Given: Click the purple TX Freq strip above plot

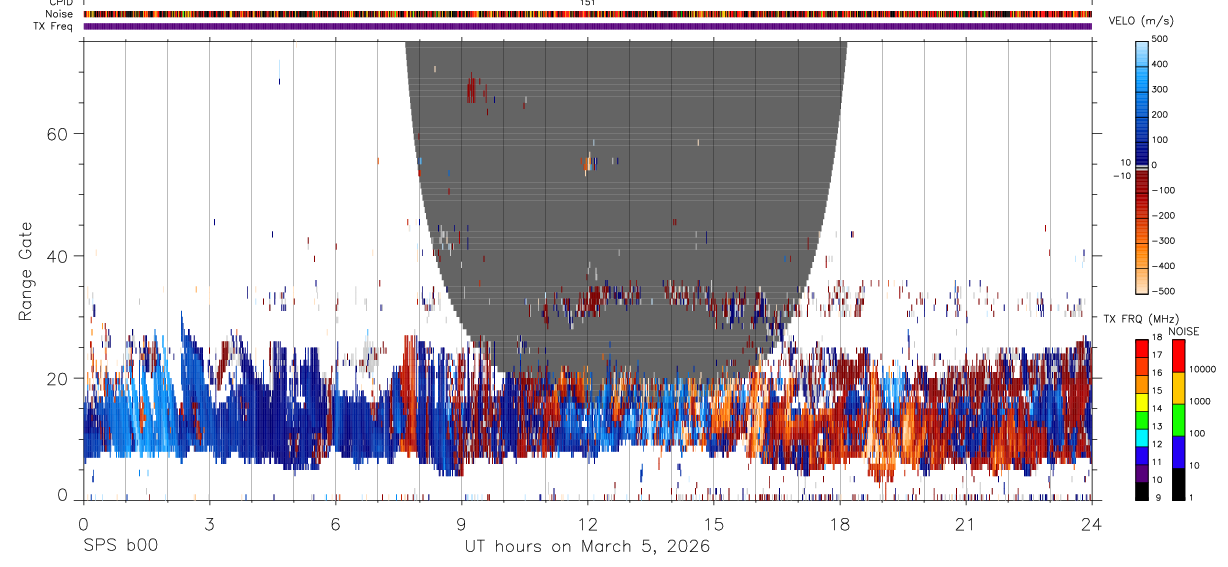Looking at the screenshot, I should coord(588,26).
